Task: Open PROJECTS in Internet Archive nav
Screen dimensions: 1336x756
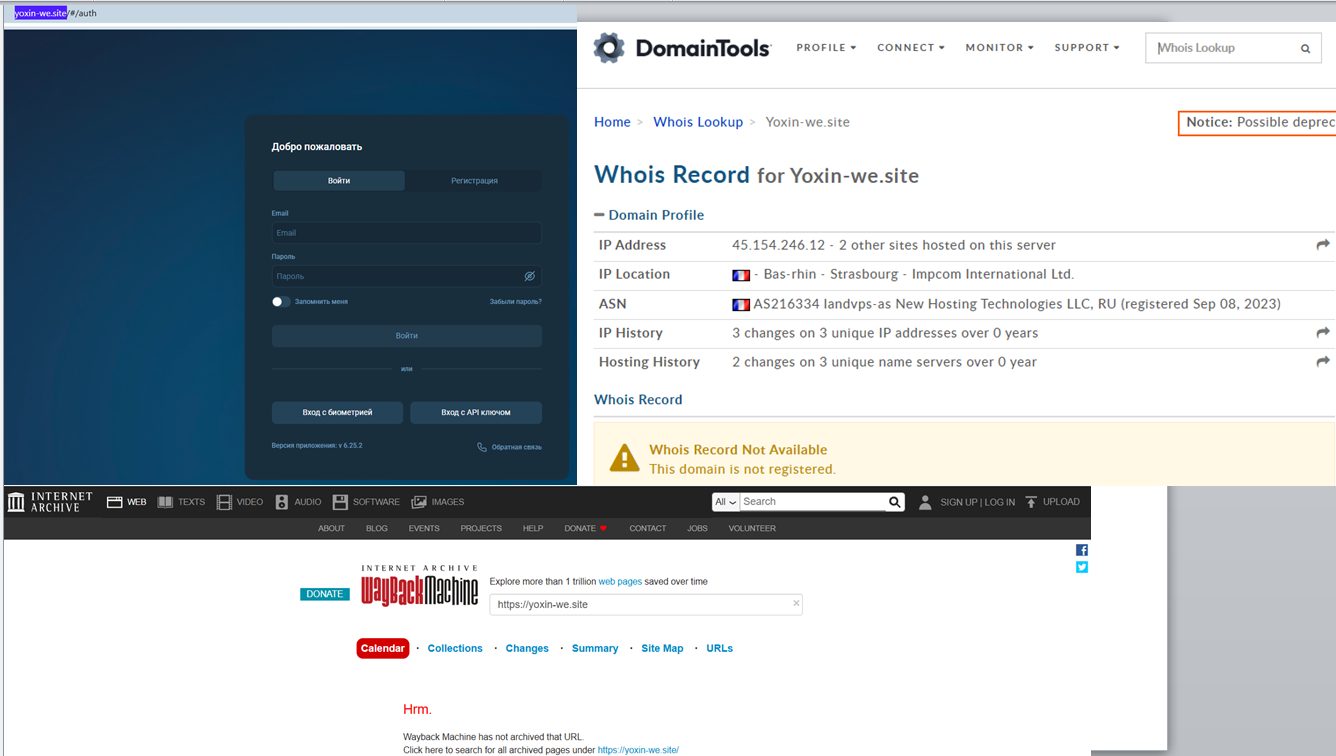Action: pyautogui.click(x=481, y=528)
